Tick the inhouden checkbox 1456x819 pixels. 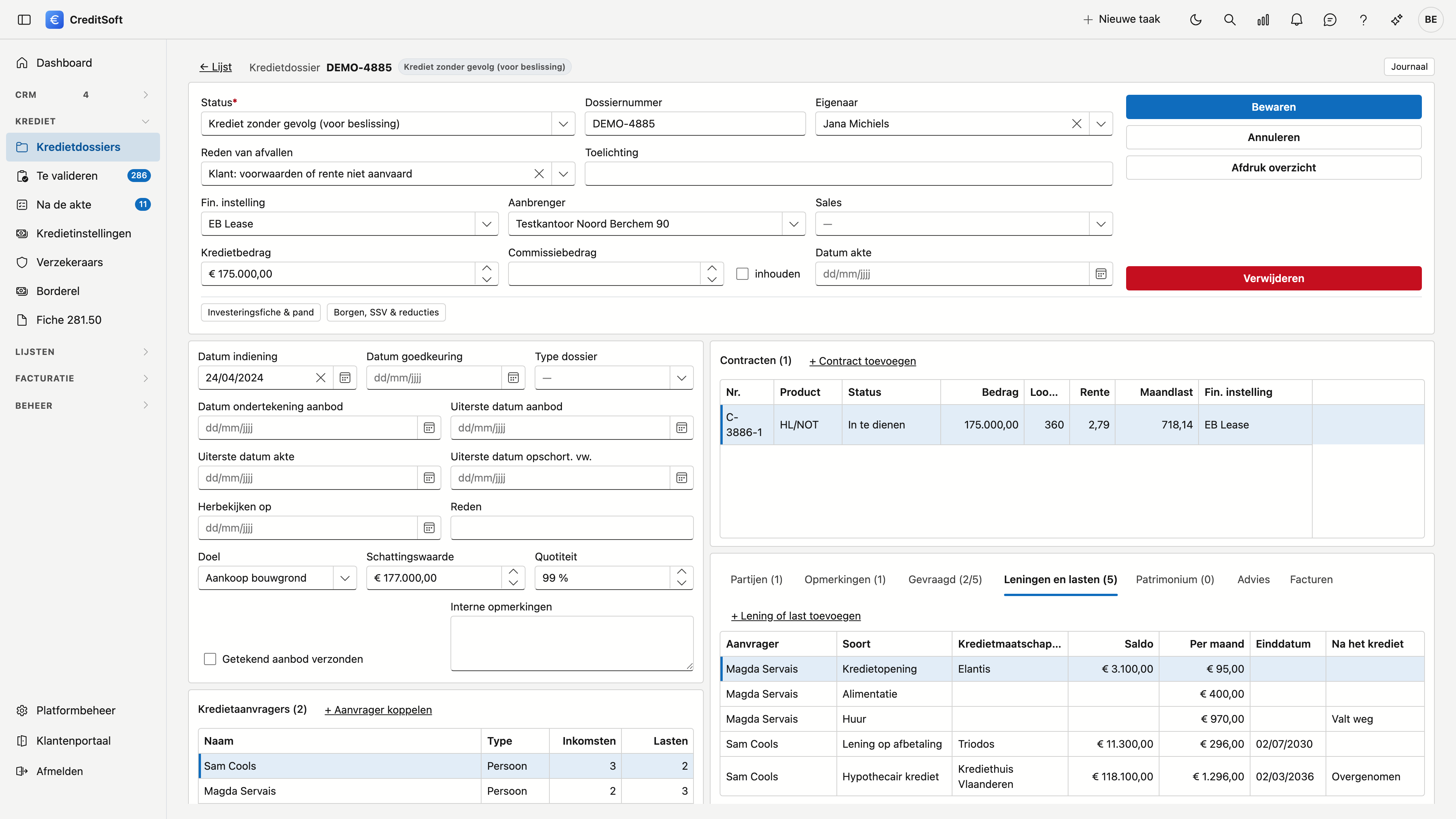click(x=742, y=274)
